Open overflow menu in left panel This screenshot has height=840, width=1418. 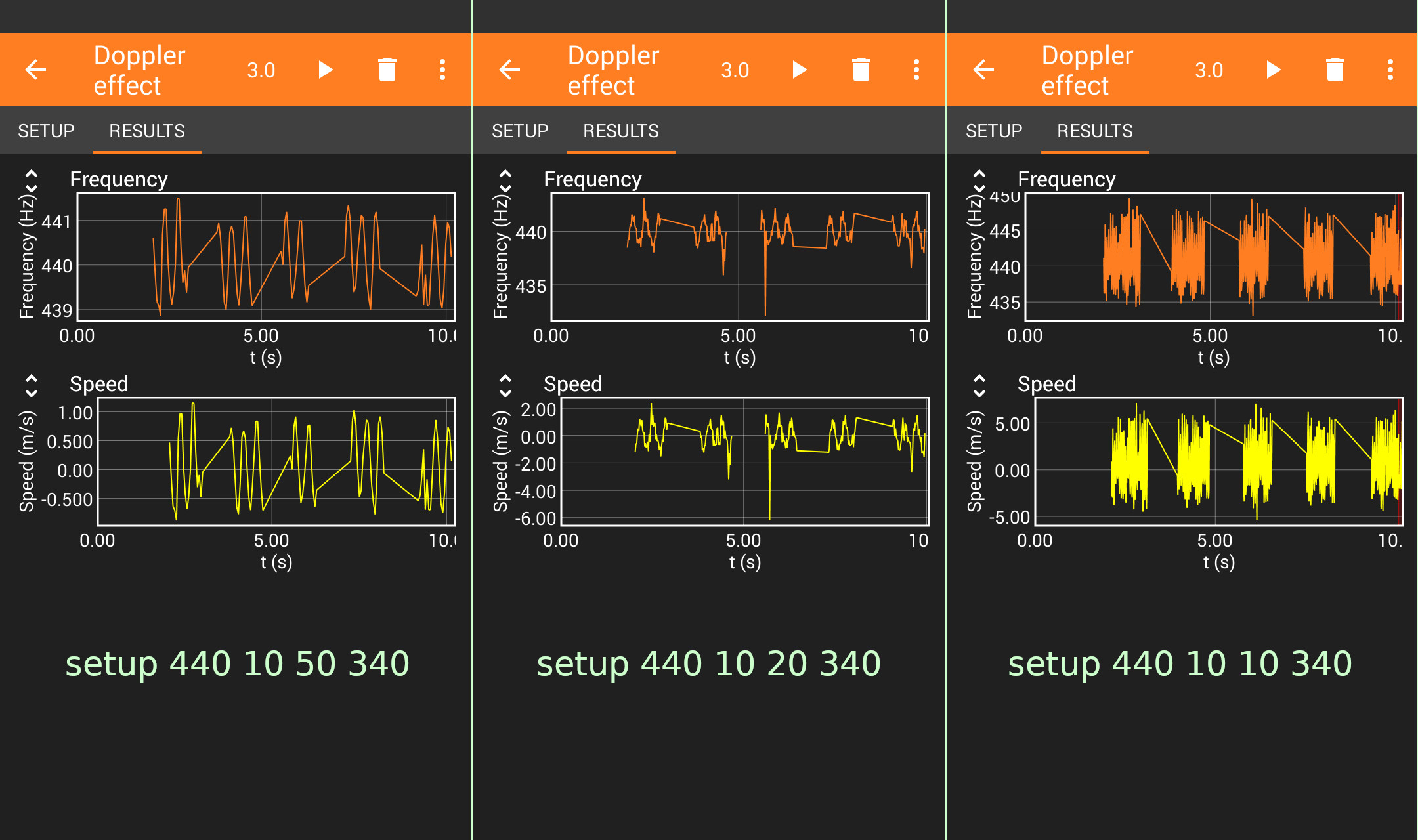(442, 70)
